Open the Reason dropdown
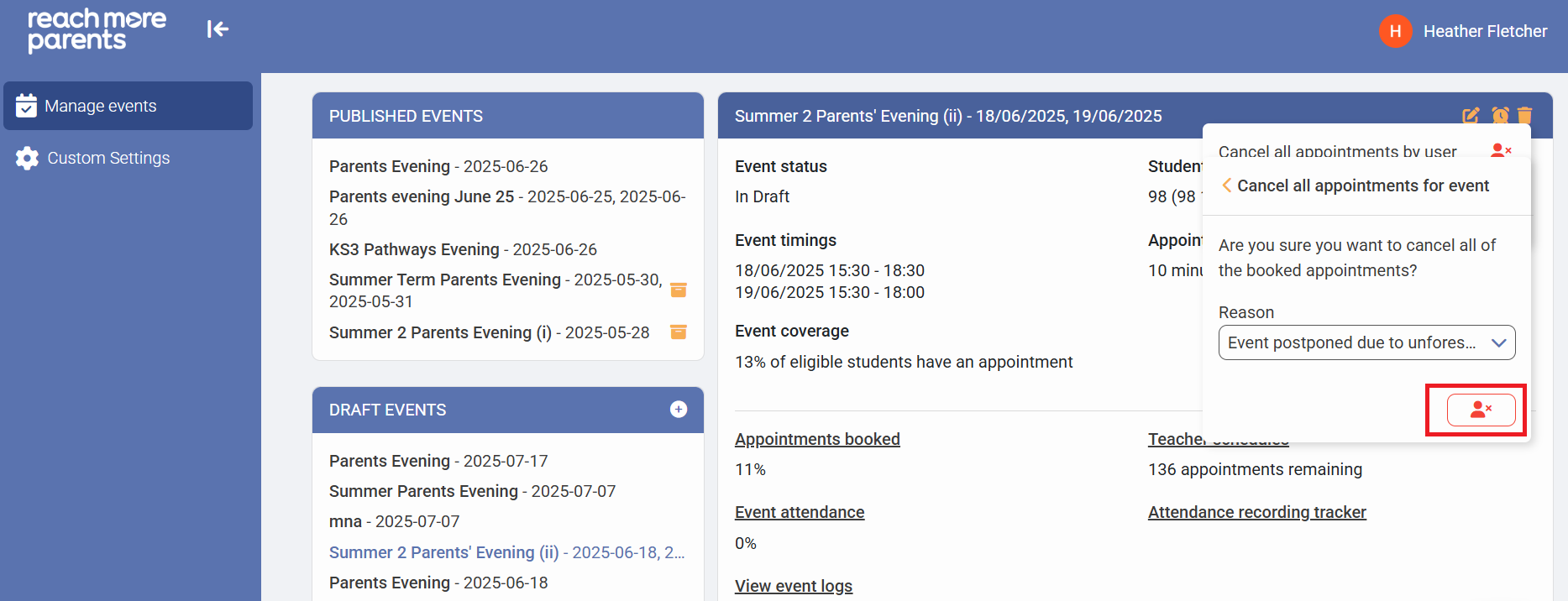The image size is (1568, 601). click(x=1366, y=342)
